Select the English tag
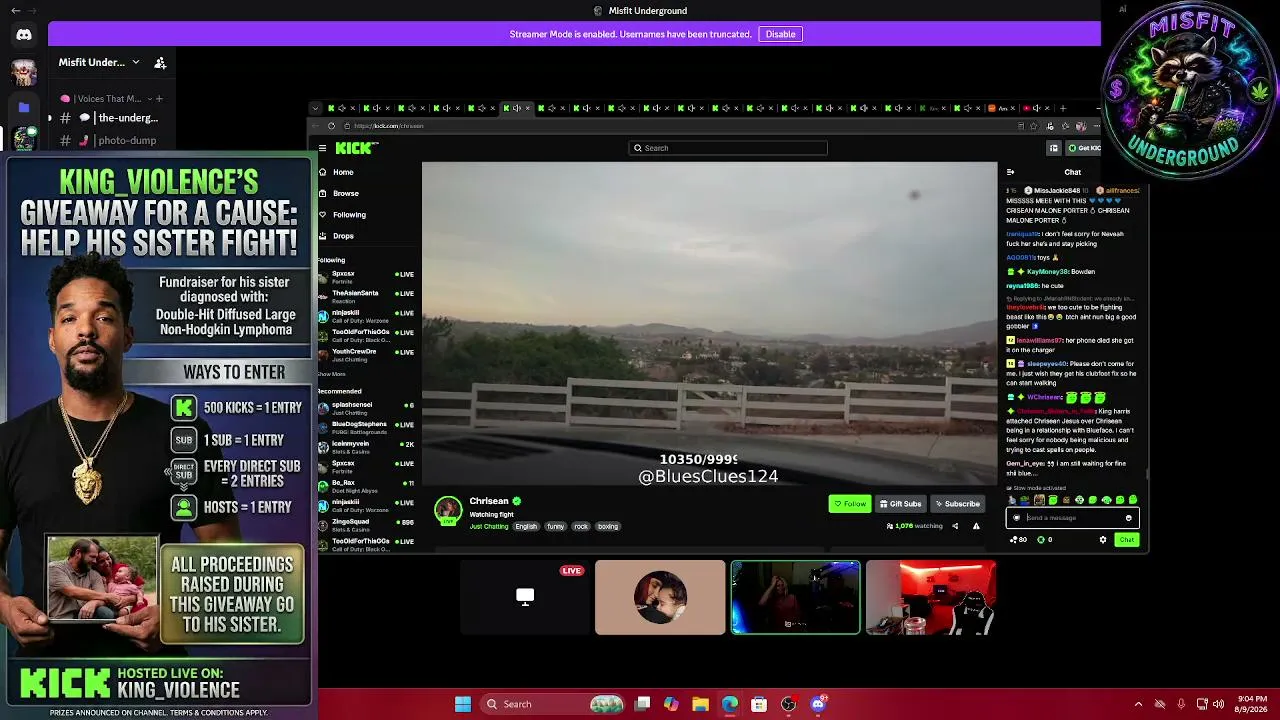The image size is (1280, 720). [526, 526]
